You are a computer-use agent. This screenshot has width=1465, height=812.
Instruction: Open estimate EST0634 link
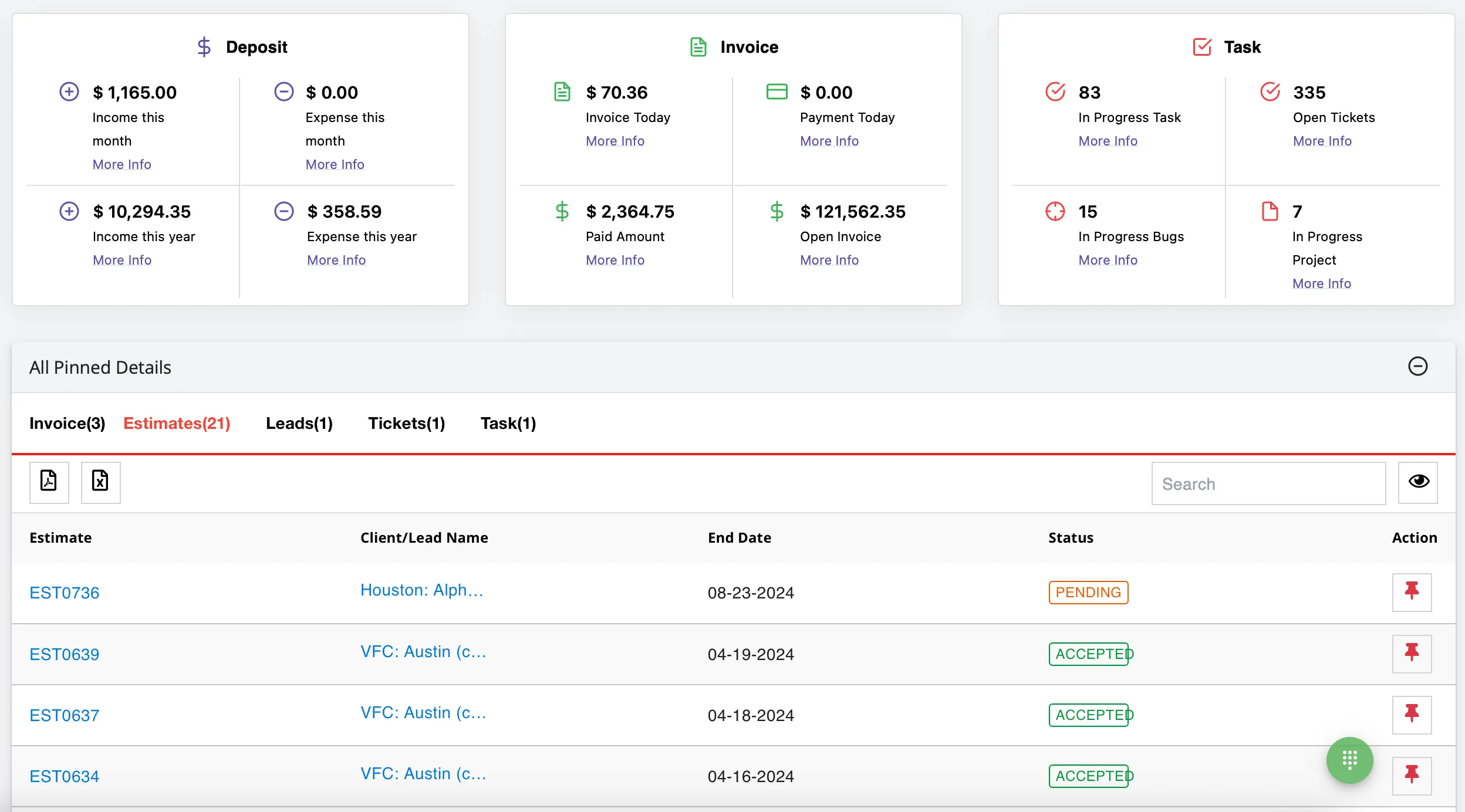64,776
